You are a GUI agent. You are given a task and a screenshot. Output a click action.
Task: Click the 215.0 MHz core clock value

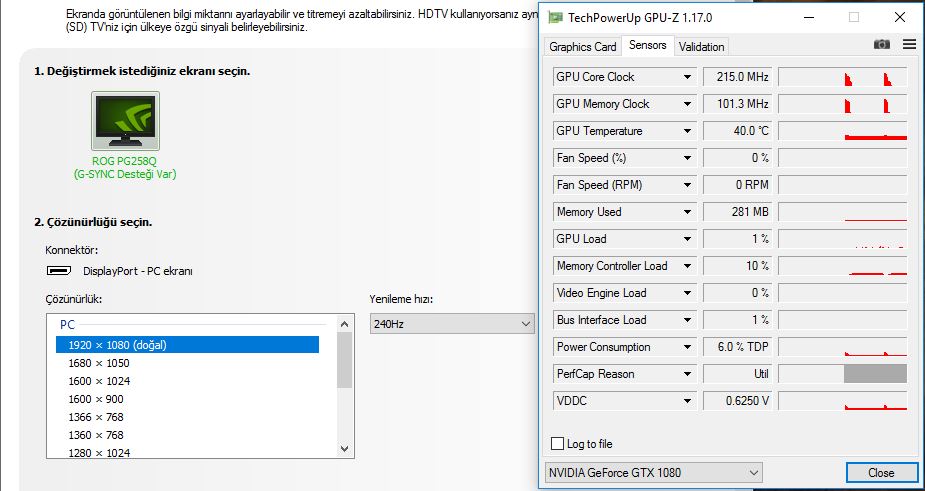737,77
